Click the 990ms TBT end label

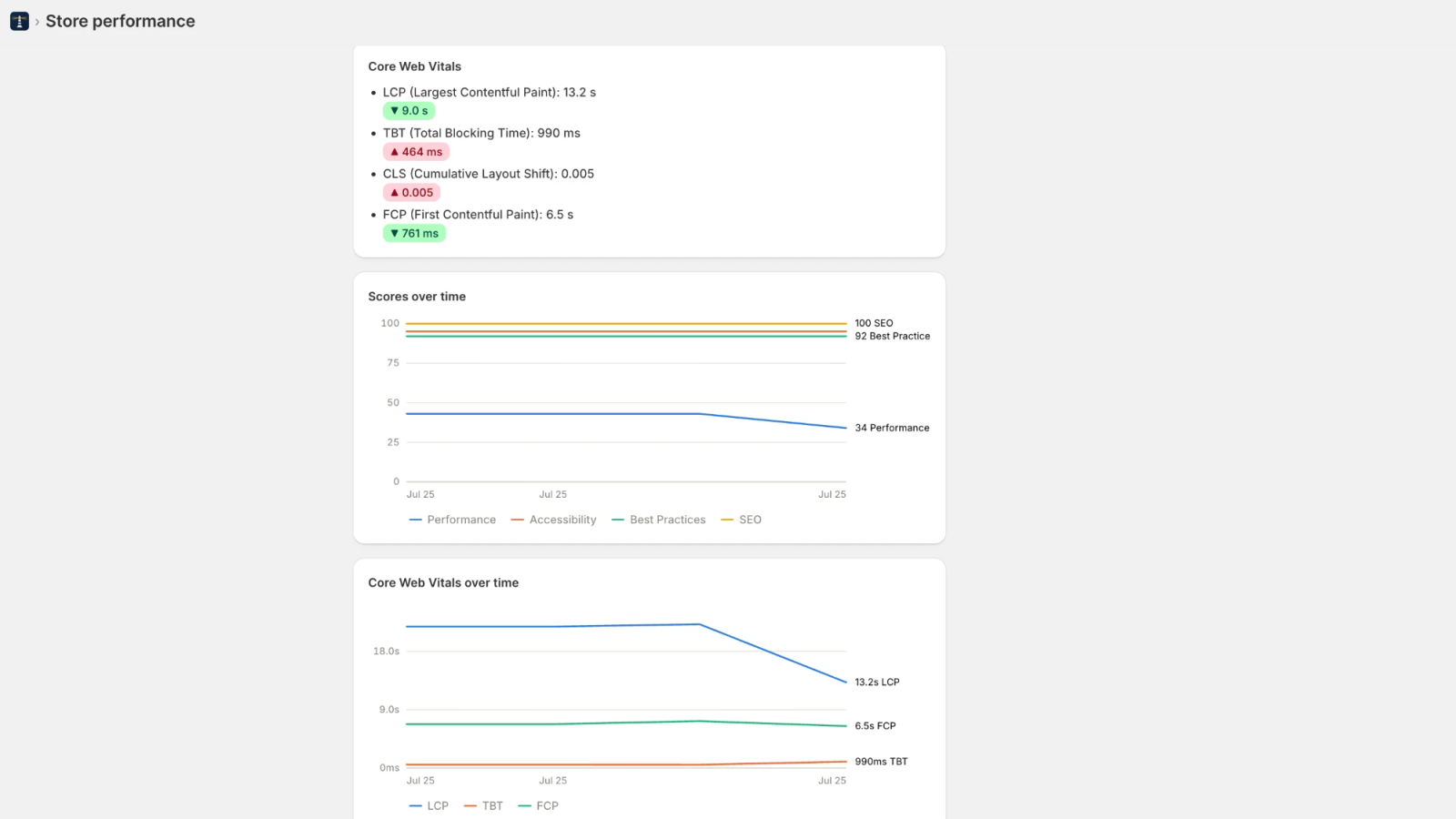[x=881, y=762]
